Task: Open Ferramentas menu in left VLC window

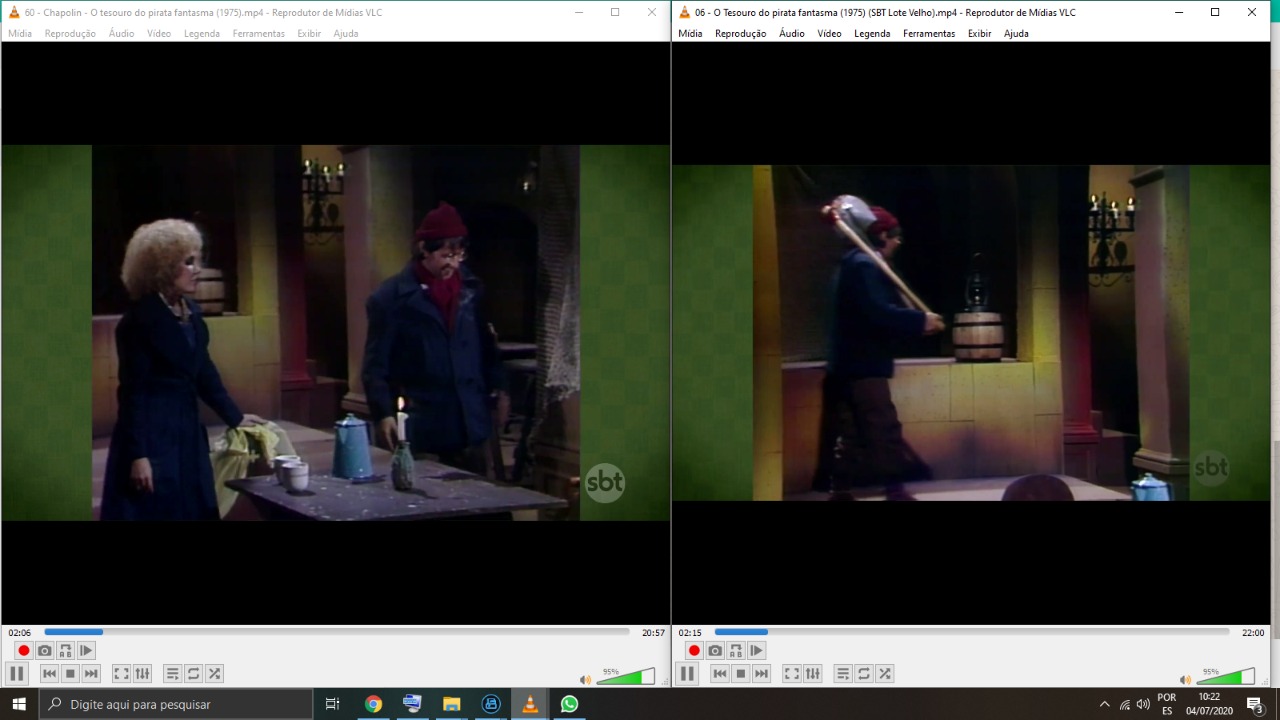Action: click(x=259, y=33)
